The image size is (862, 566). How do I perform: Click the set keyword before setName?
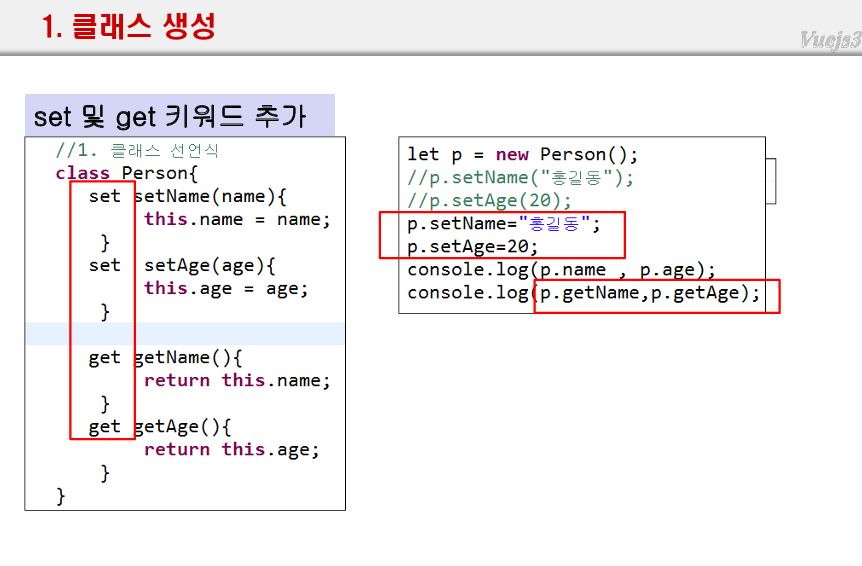click(x=104, y=196)
